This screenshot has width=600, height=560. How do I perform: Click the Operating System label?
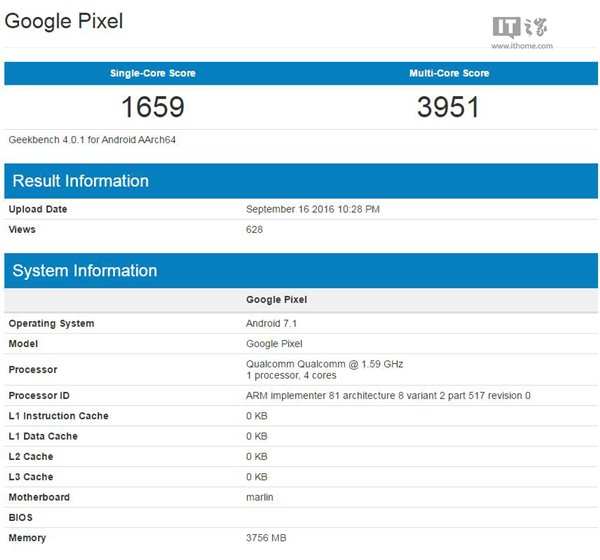(x=51, y=323)
